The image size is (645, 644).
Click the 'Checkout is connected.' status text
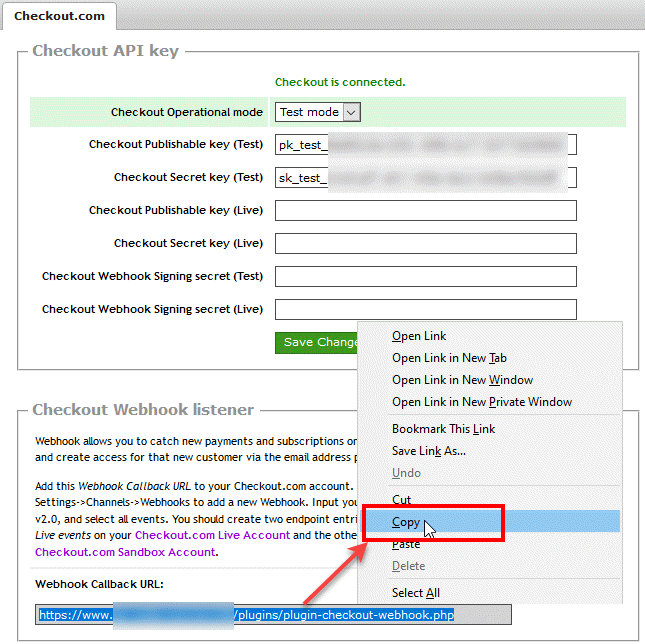pos(340,82)
